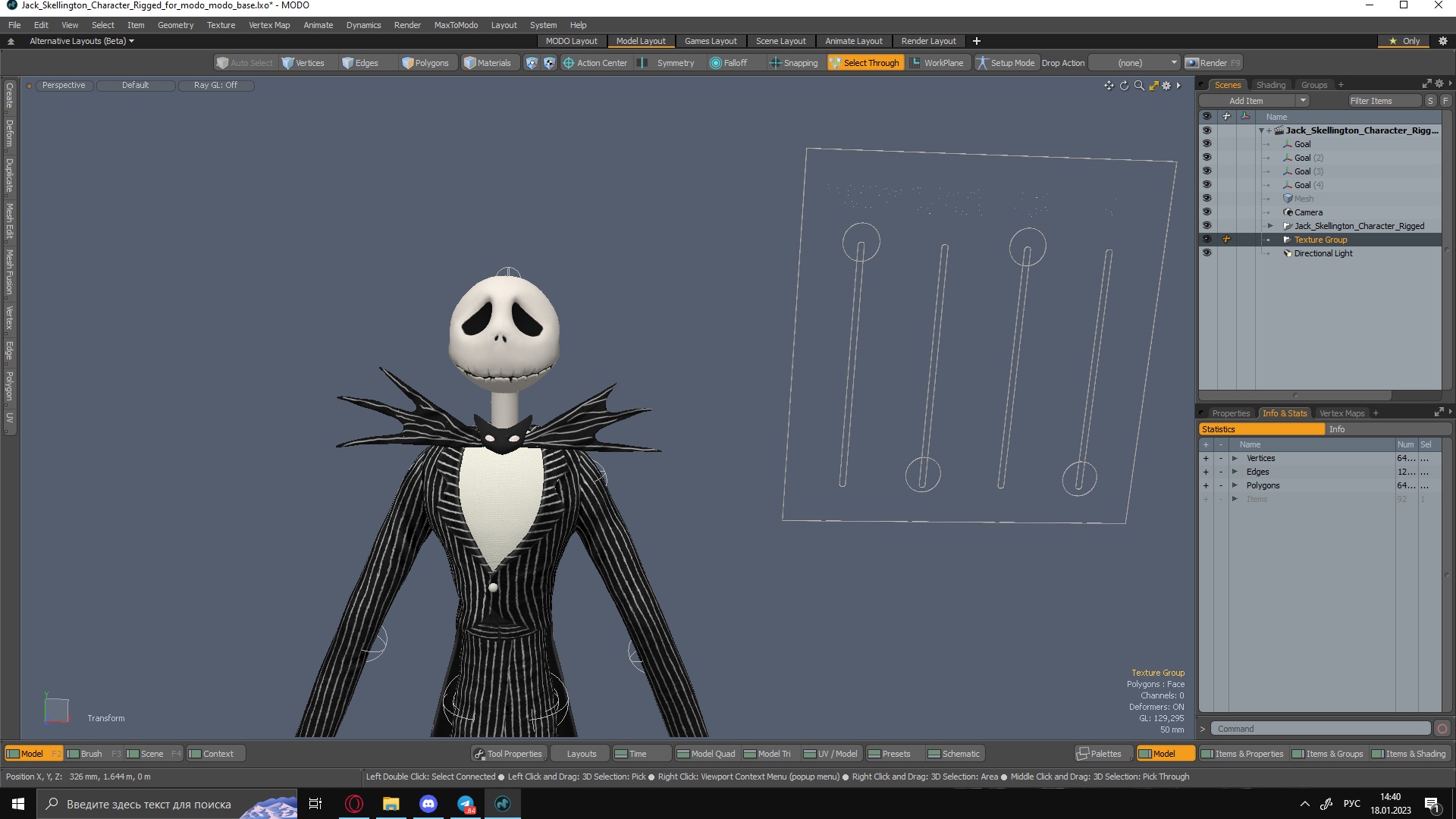This screenshot has width=1456, height=819.
Task: Open Telegram from taskbar
Action: (x=466, y=804)
